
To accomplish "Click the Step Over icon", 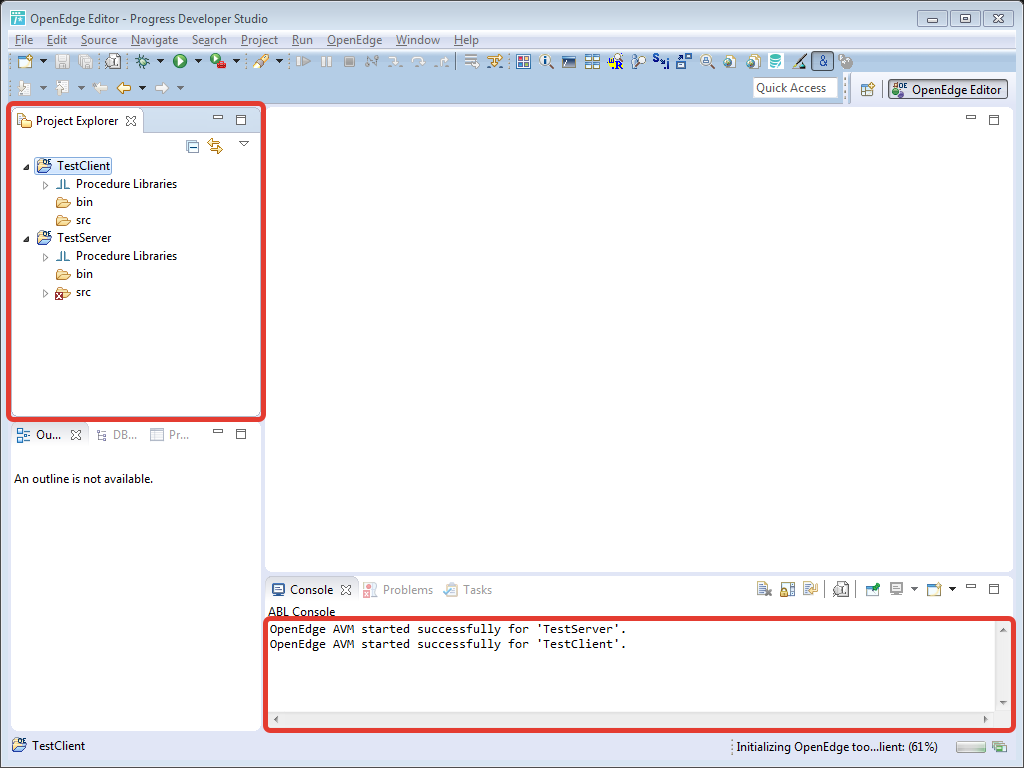I will [418, 61].
